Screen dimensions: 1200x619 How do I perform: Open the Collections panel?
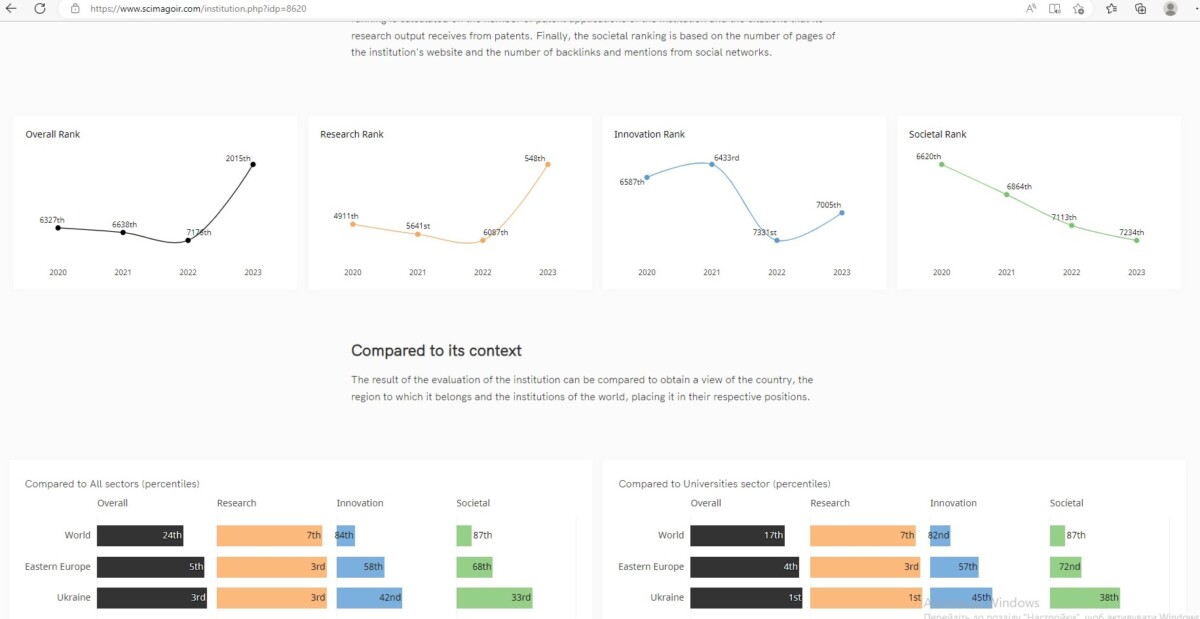click(1140, 8)
